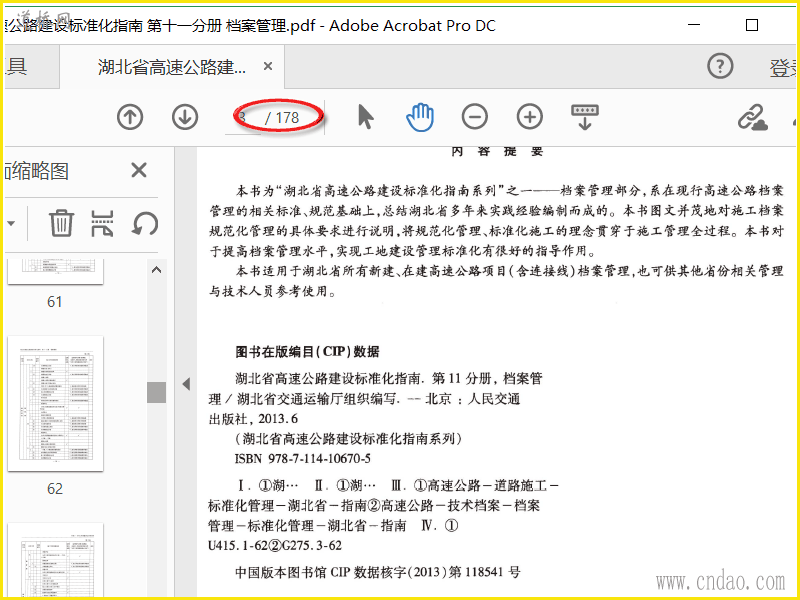800x600 pixels.
Task: Zoom out with the minus icon
Action: (474, 117)
